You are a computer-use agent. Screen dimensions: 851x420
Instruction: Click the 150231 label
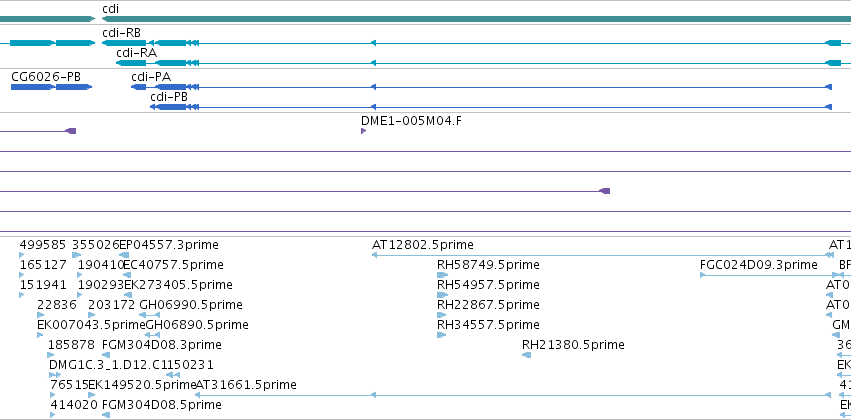190,365
